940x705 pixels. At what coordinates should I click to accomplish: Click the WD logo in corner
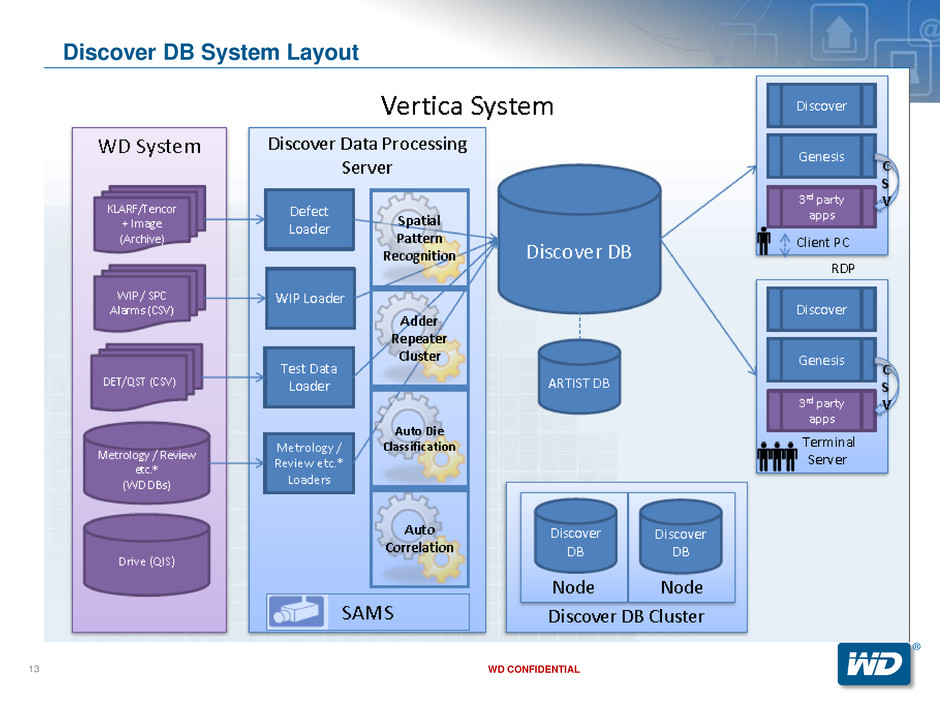pyautogui.click(x=874, y=663)
